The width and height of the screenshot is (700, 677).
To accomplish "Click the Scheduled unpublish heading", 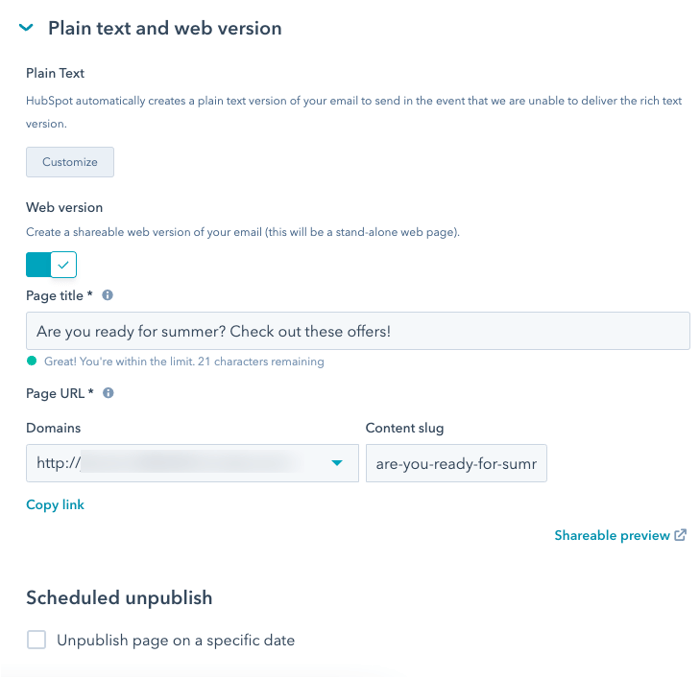I will 119,598.
